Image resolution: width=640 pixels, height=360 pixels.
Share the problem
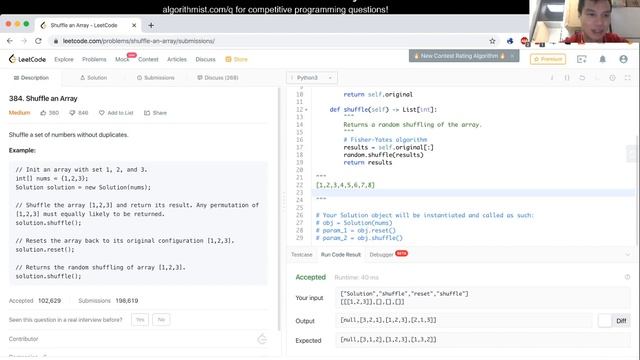(x=156, y=113)
